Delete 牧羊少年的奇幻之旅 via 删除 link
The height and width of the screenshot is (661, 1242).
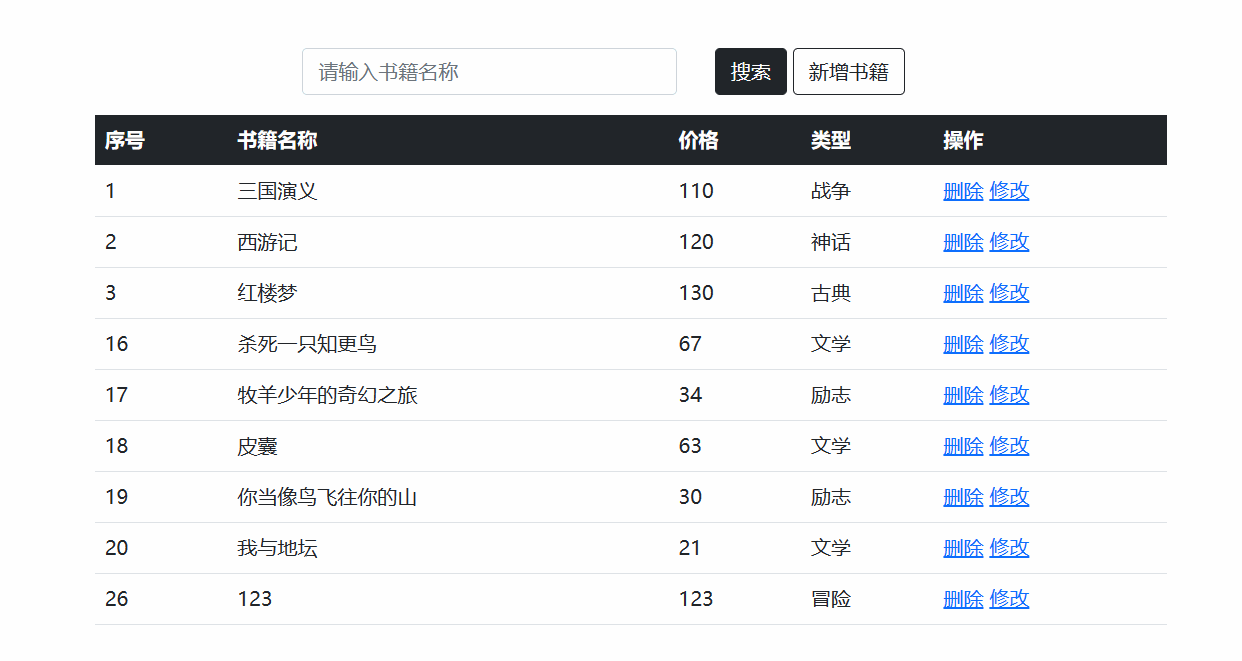tap(963, 395)
